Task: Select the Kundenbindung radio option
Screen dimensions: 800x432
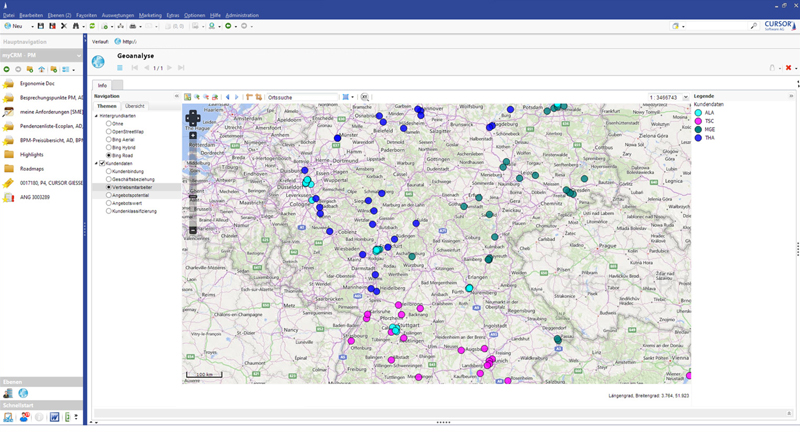Action: click(109, 171)
